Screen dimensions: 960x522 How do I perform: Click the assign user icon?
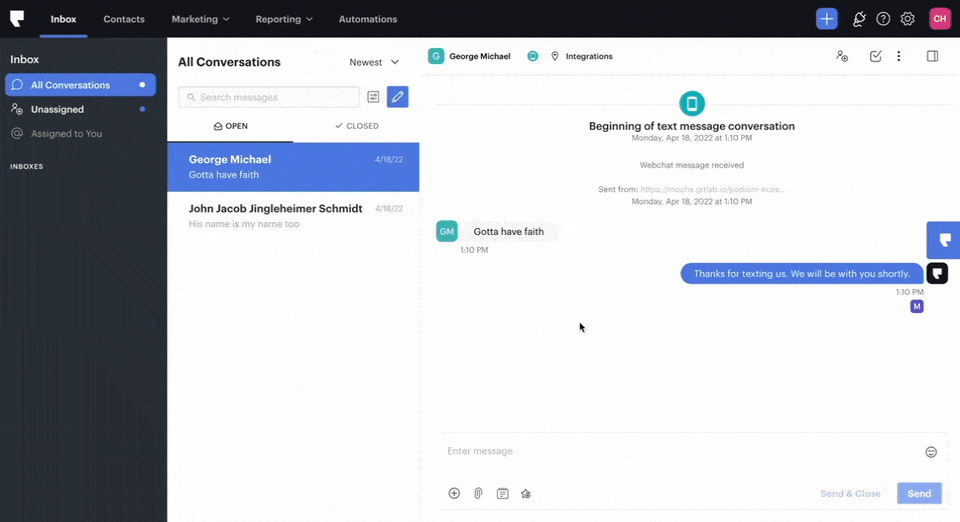click(x=842, y=56)
